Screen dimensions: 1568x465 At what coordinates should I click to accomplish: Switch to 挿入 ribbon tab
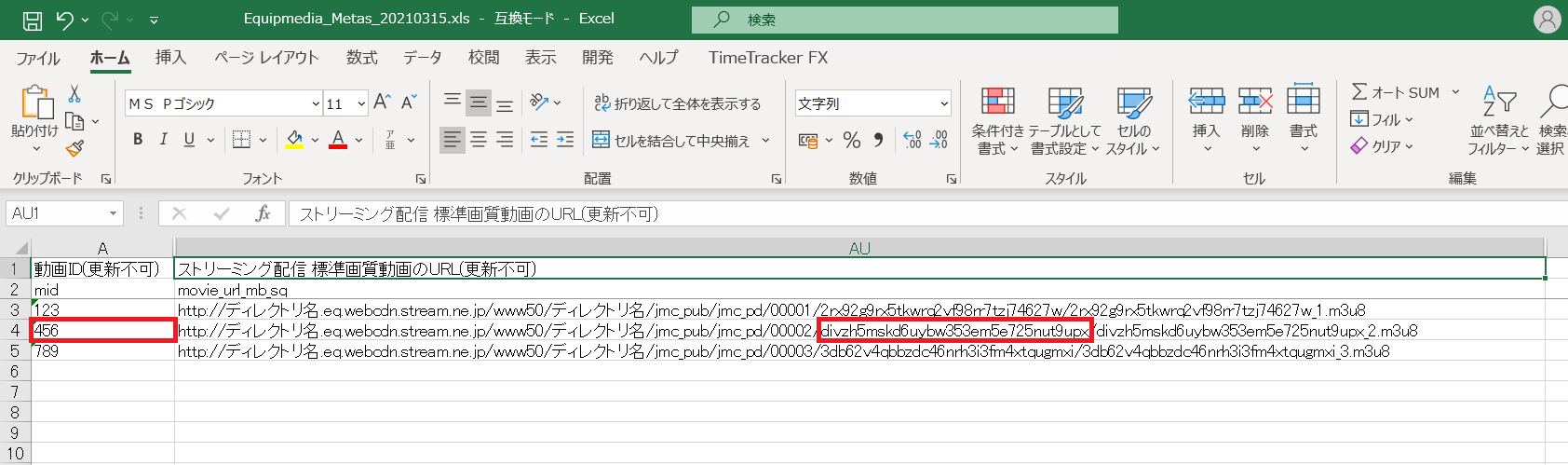tap(170, 58)
